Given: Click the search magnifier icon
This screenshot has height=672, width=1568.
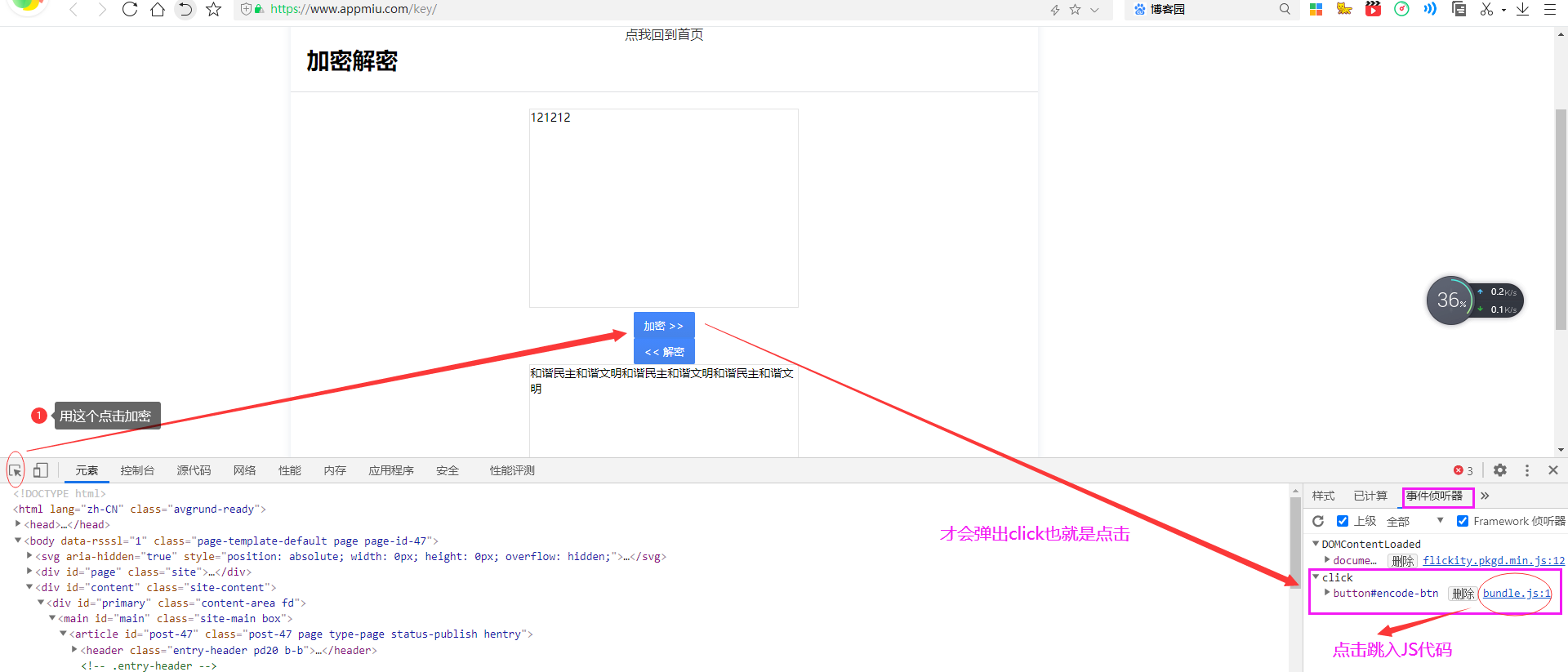Looking at the screenshot, I should tap(1285, 10).
